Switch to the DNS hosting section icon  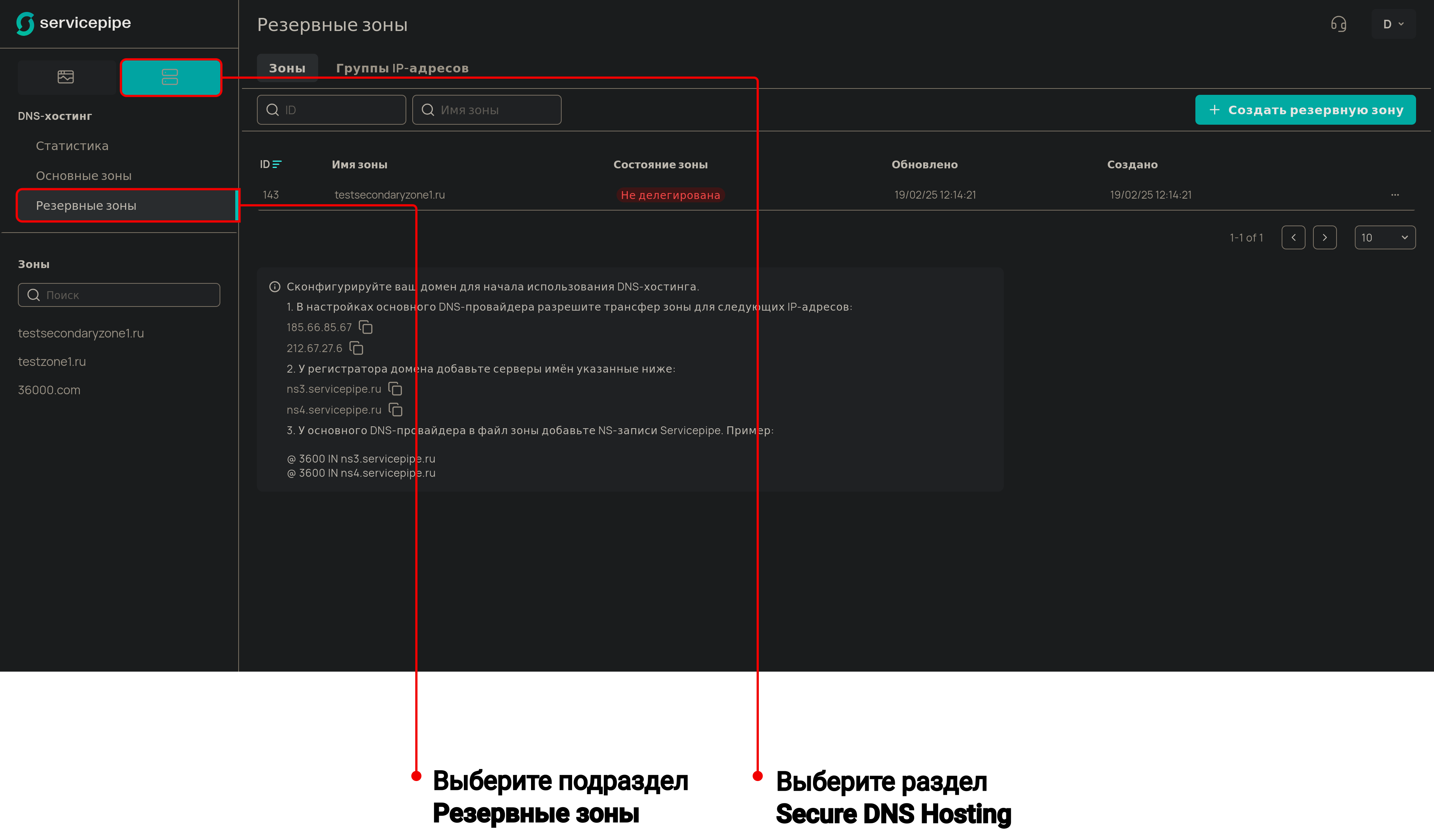click(170, 77)
